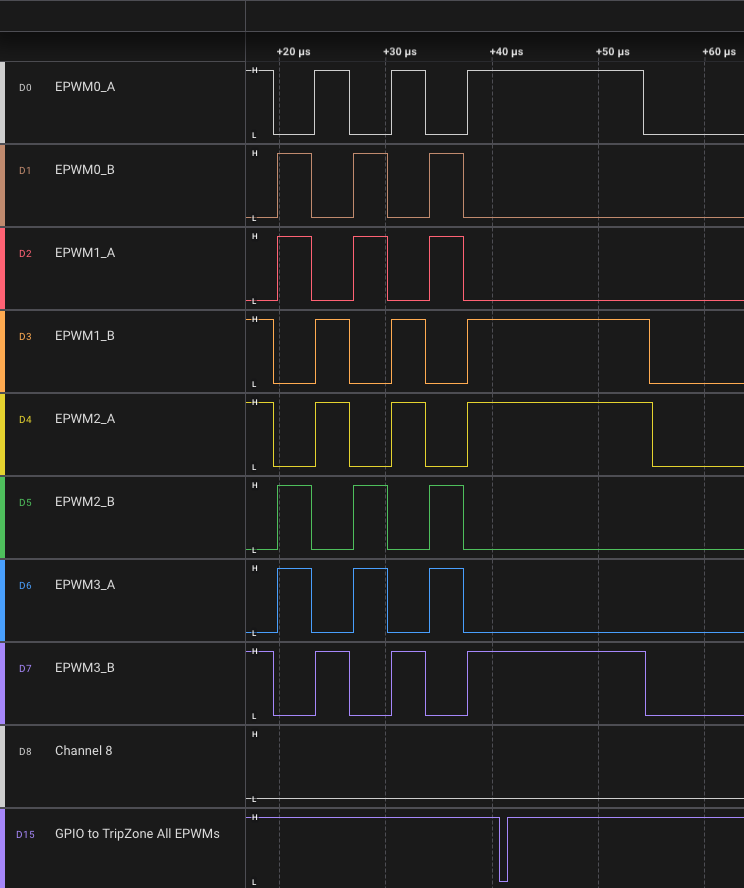This screenshot has width=744, height=888.
Task: Select GPIO to TripZone All EPWMs label
Action: pos(137,834)
